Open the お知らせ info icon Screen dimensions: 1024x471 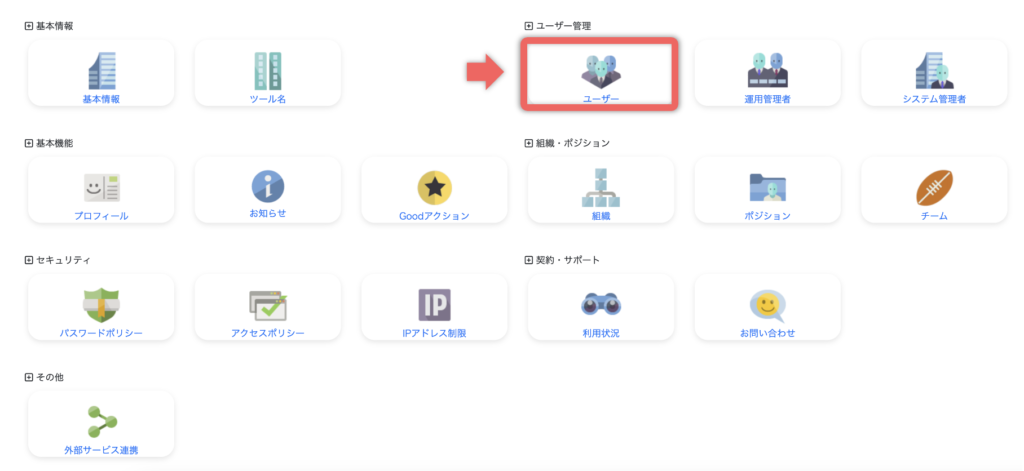[x=267, y=186]
